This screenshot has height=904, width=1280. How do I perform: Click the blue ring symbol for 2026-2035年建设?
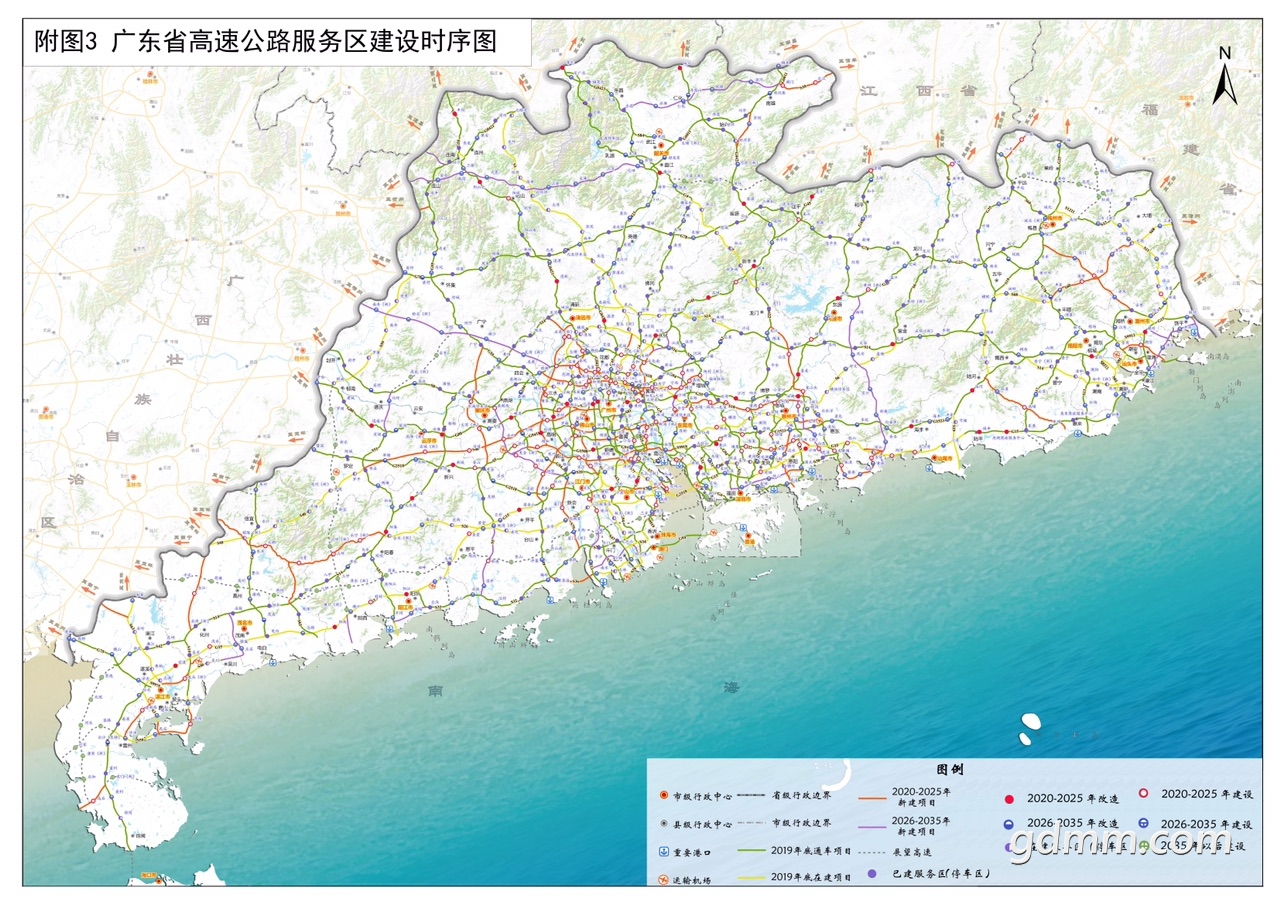coord(1143,823)
